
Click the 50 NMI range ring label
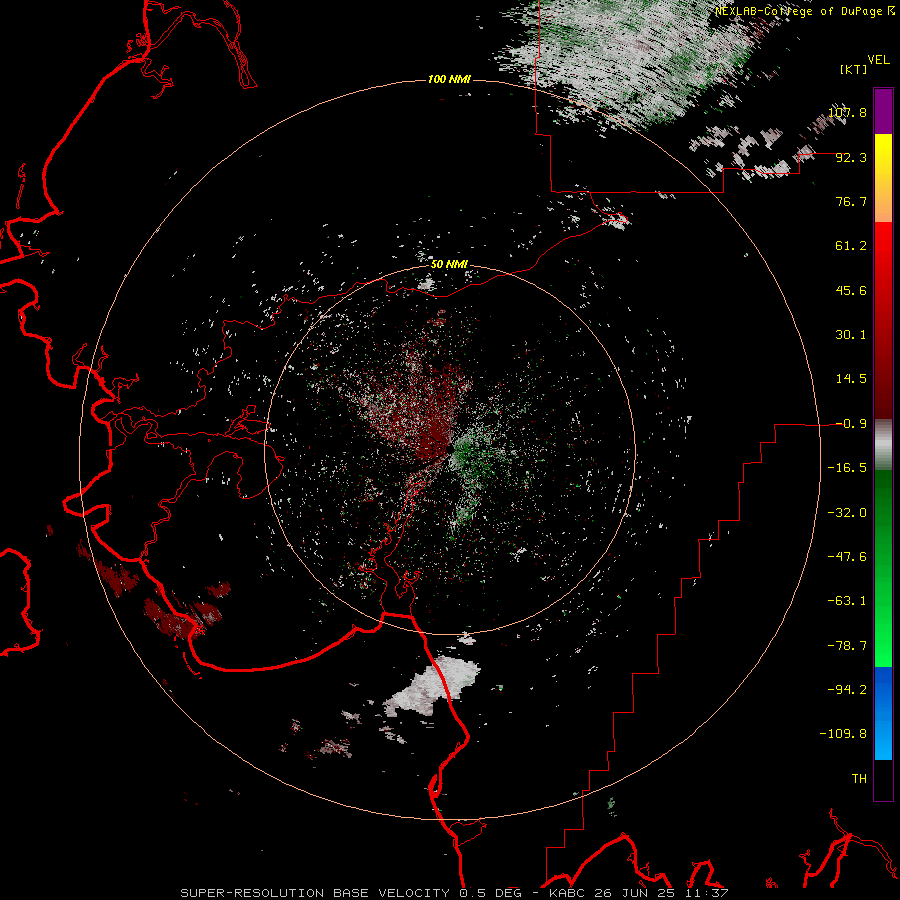[449, 265]
